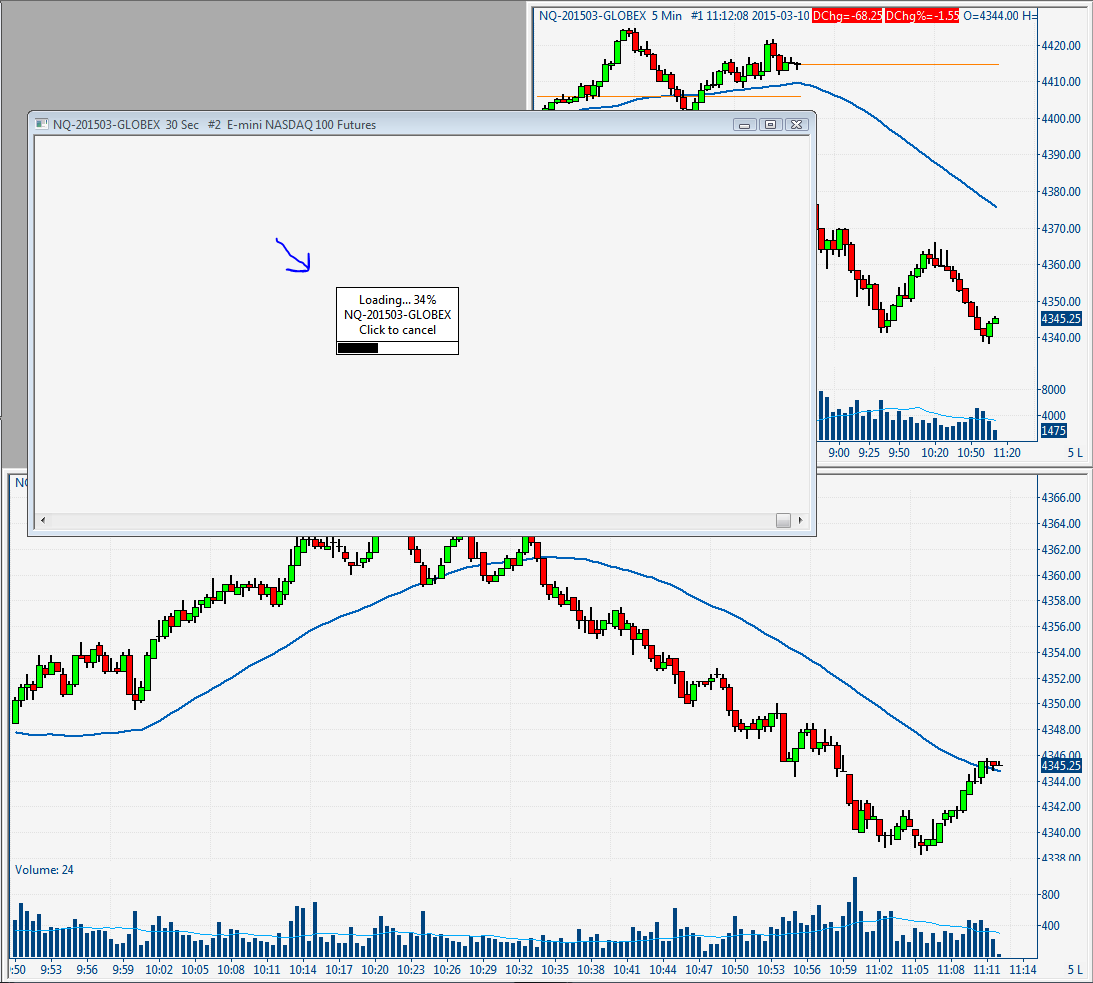Click the 4342.00 price label

[x=1061, y=807]
